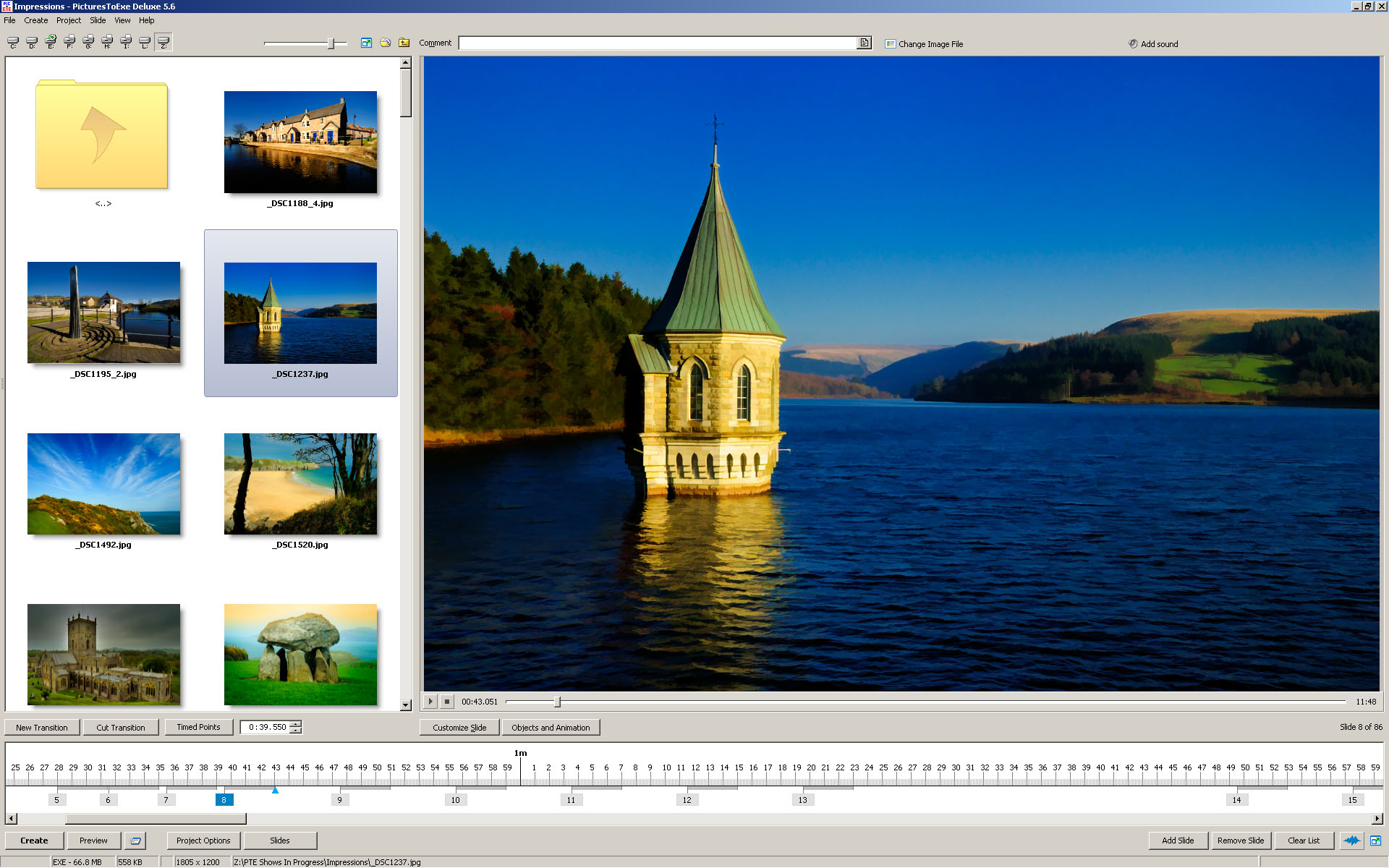
Task: Open the Slide menu
Action: [x=98, y=20]
